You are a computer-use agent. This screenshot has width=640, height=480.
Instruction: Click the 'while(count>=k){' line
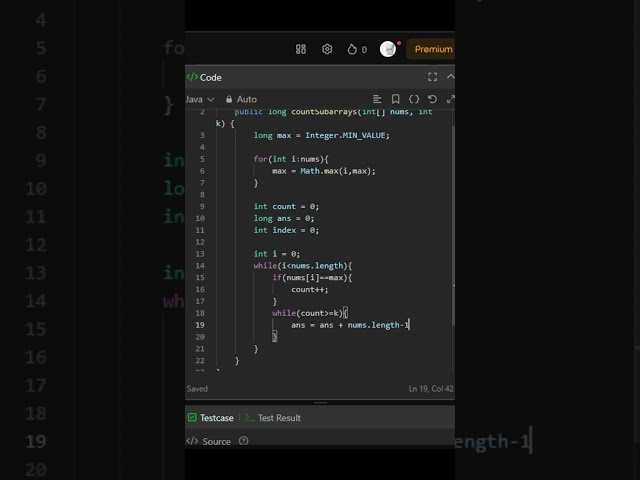coord(310,313)
